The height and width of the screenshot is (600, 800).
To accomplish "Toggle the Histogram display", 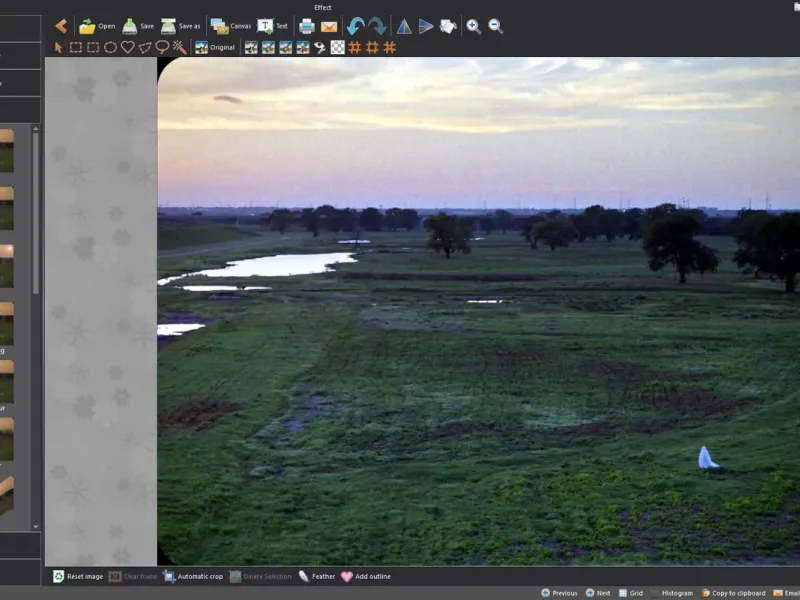I will 670,593.
